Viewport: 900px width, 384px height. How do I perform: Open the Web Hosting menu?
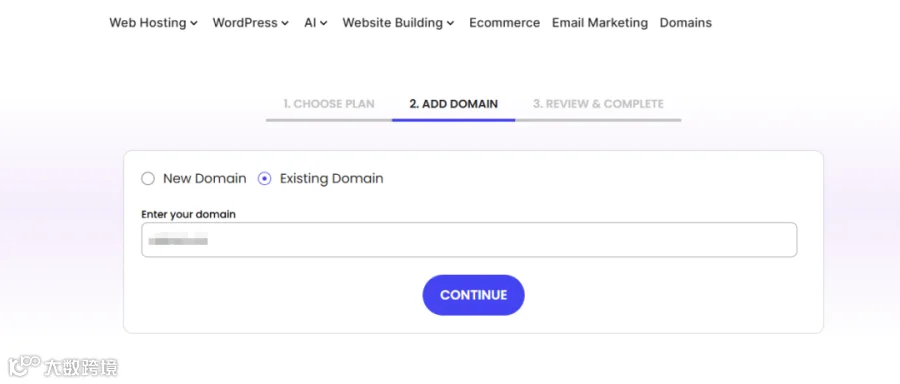click(153, 23)
